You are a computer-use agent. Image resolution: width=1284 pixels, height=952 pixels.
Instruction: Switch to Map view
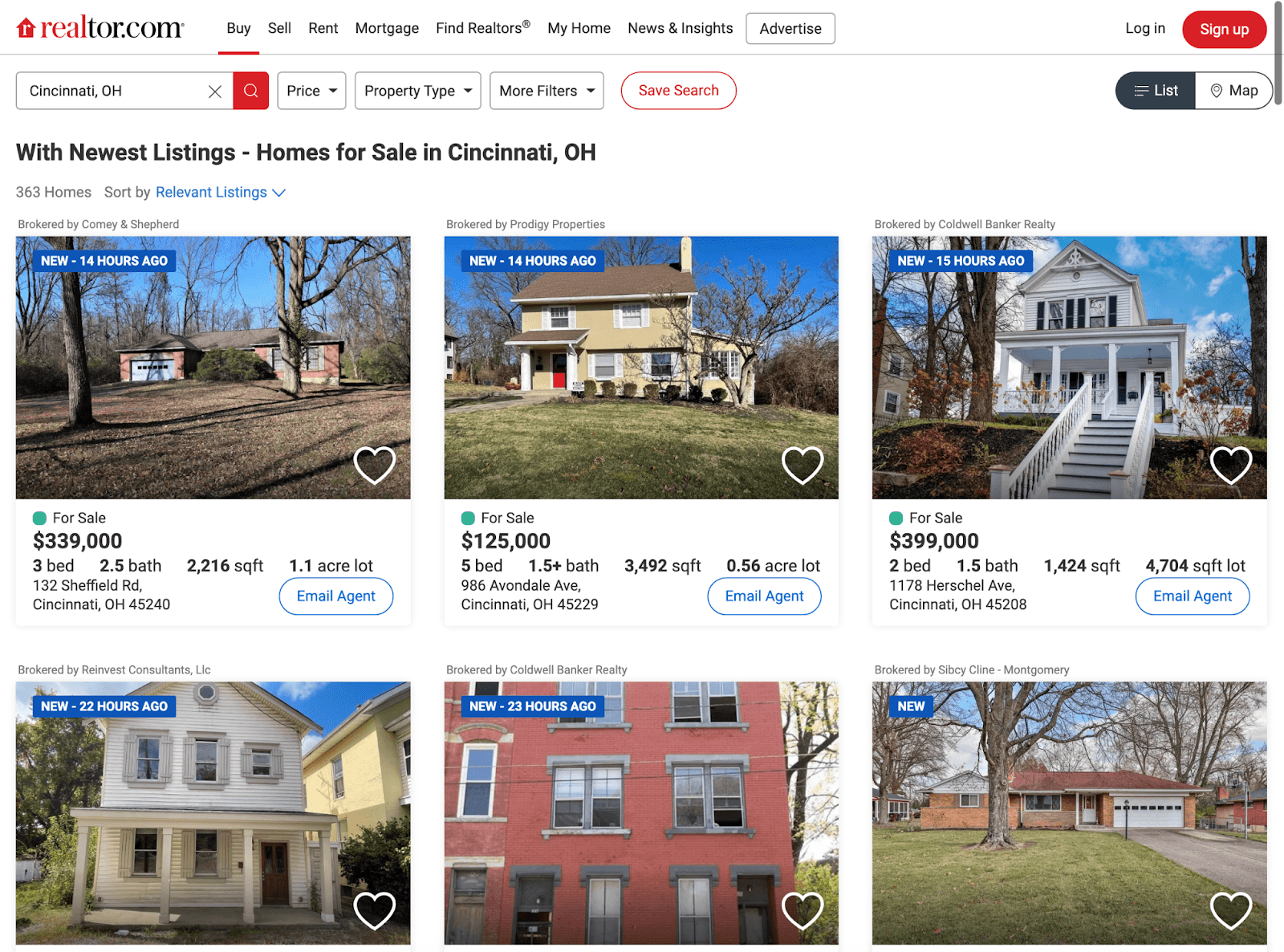(1233, 91)
